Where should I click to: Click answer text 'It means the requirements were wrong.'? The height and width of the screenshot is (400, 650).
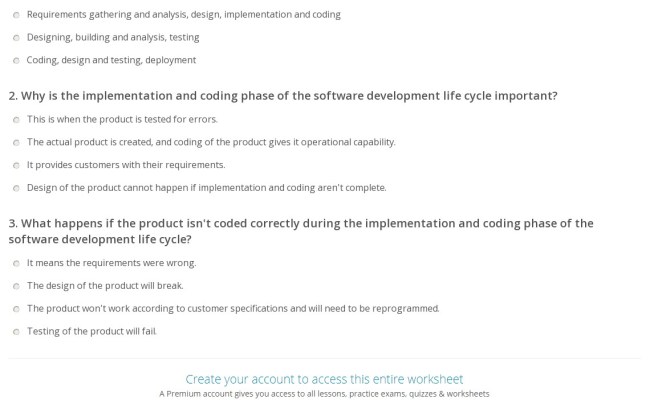point(112,263)
